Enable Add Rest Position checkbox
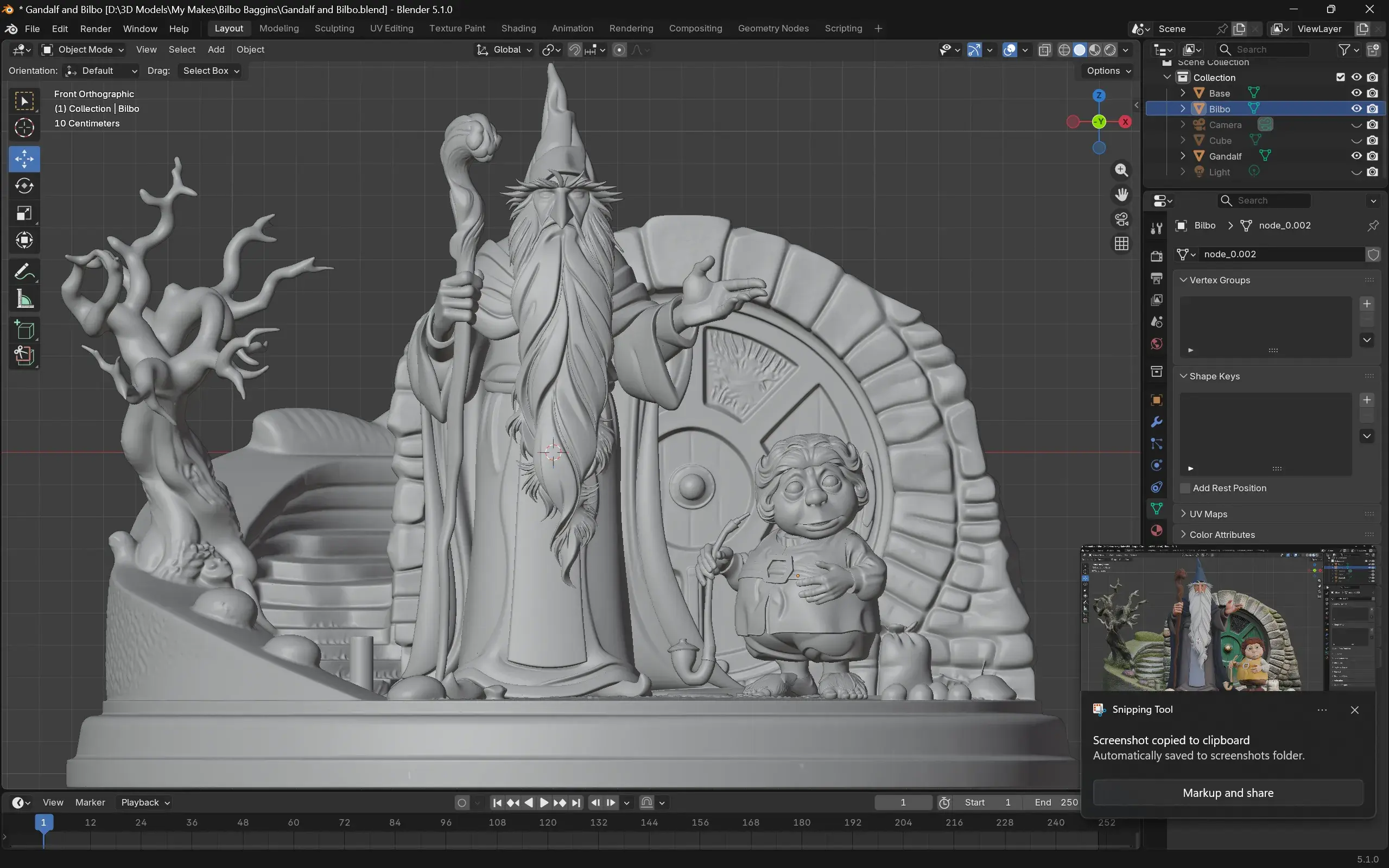 [x=1185, y=488]
